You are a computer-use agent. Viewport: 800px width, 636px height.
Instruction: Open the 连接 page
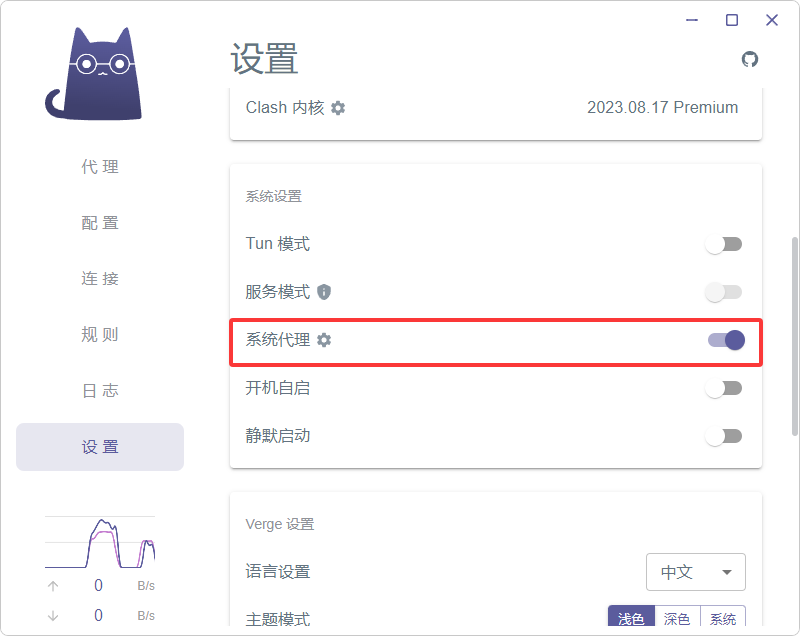coord(99,279)
